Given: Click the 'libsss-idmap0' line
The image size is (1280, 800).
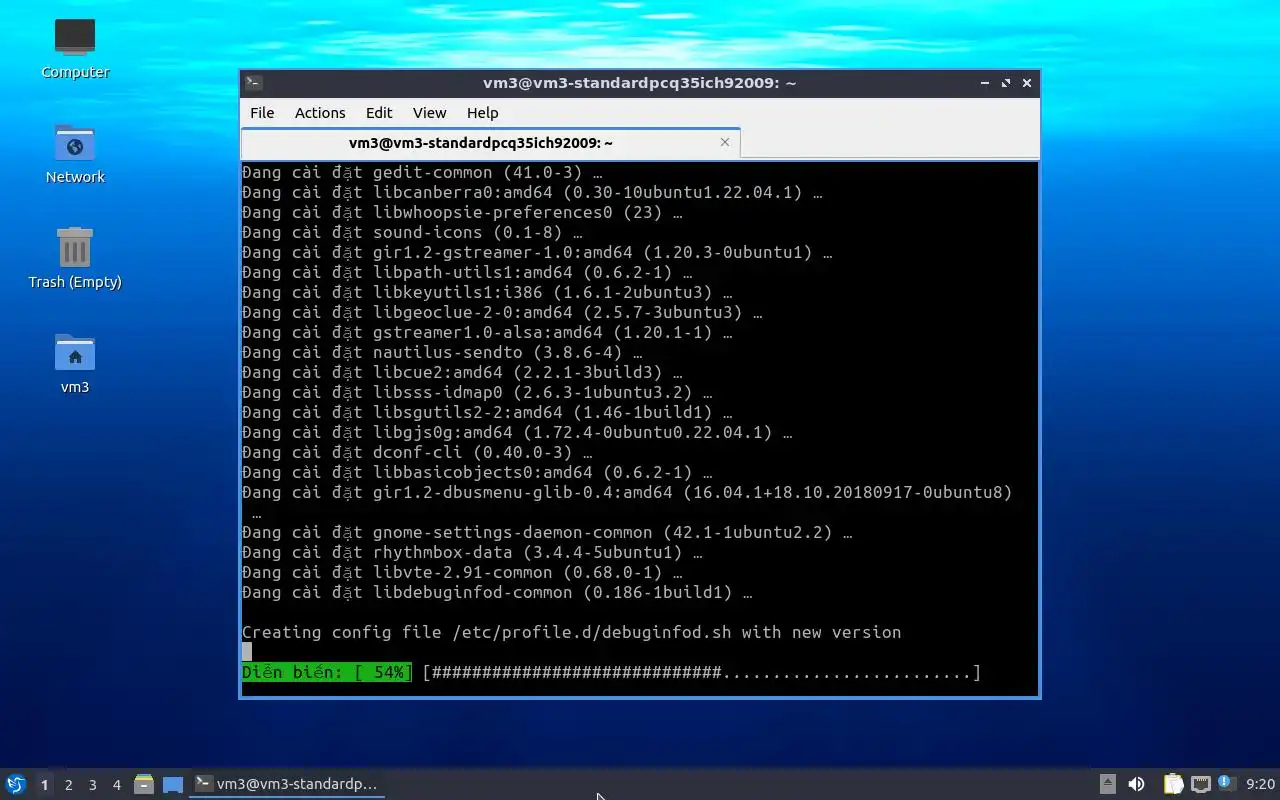Looking at the screenshot, I should pyautogui.click(x=477, y=392).
